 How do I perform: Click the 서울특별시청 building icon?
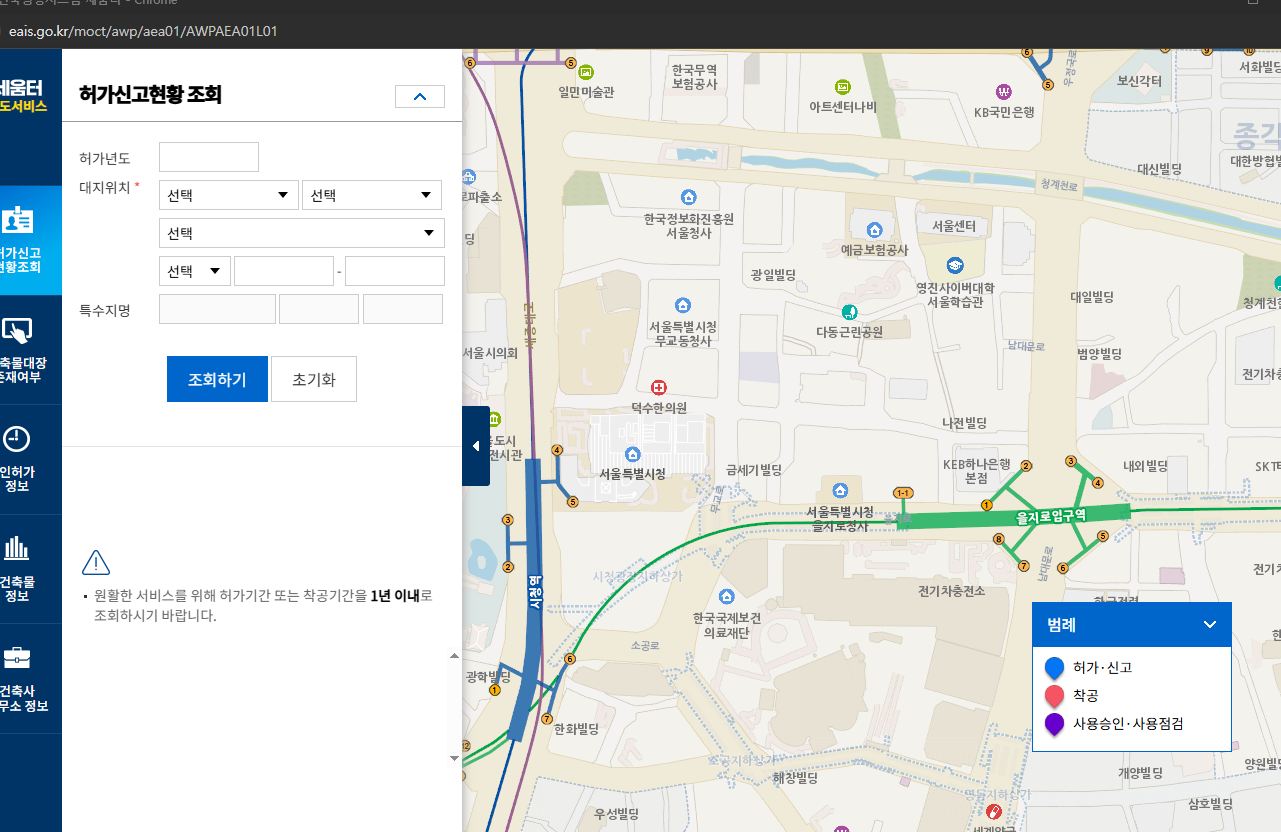click(633, 455)
